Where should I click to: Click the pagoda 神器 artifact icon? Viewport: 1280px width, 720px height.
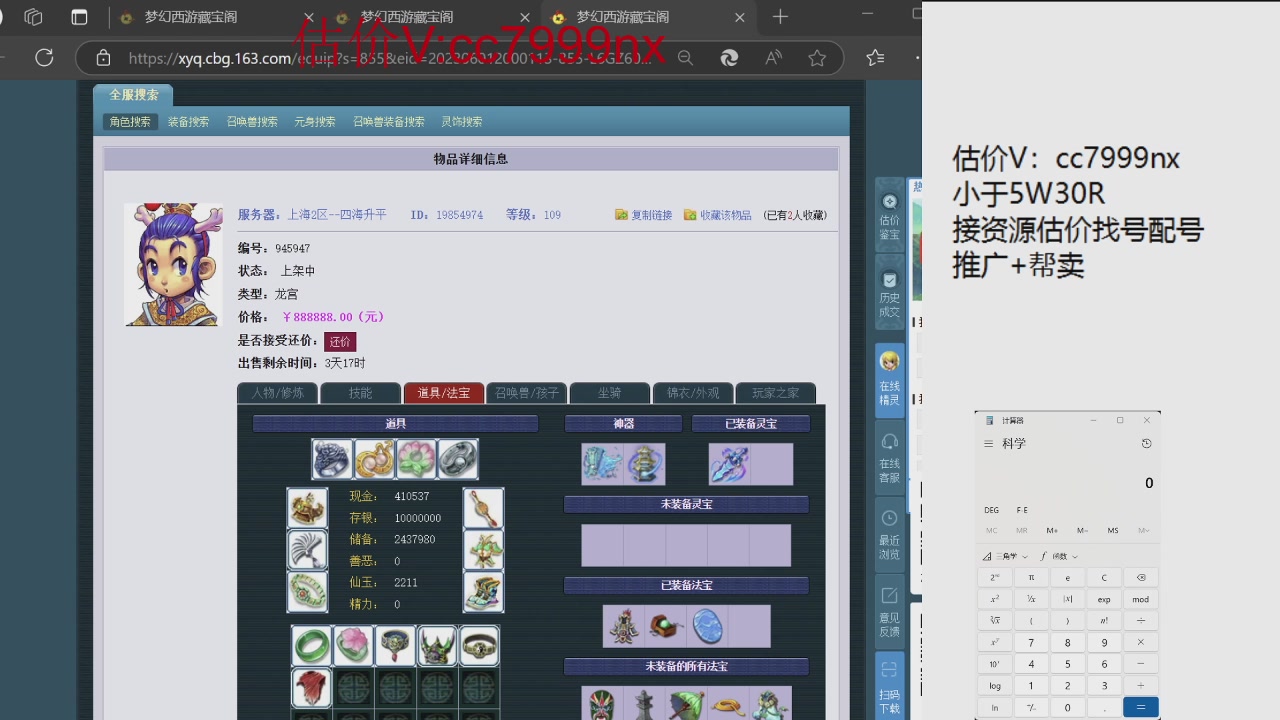(x=644, y=464)
